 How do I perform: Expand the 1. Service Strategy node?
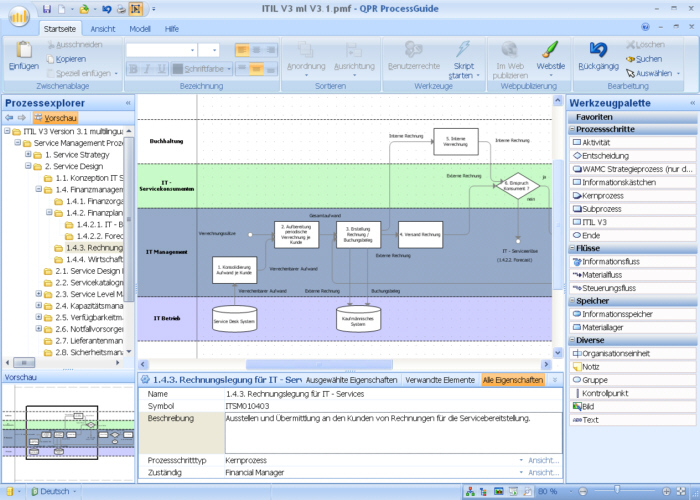click(x=28, y=154)
